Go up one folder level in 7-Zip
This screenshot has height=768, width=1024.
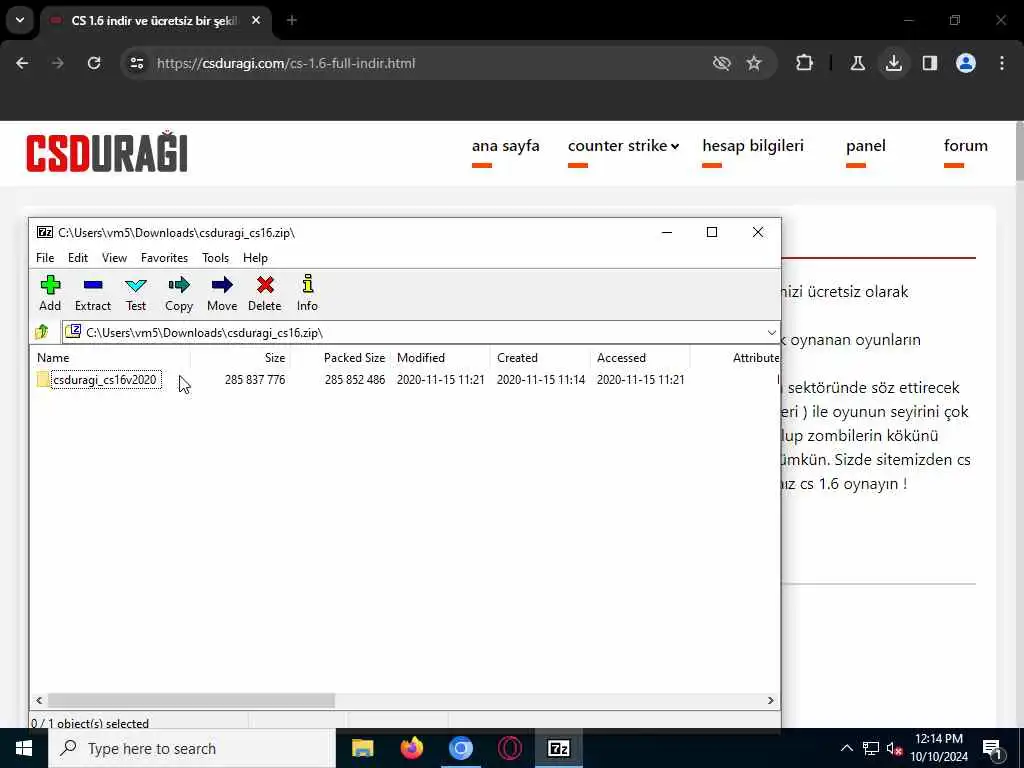pos(42,332)
